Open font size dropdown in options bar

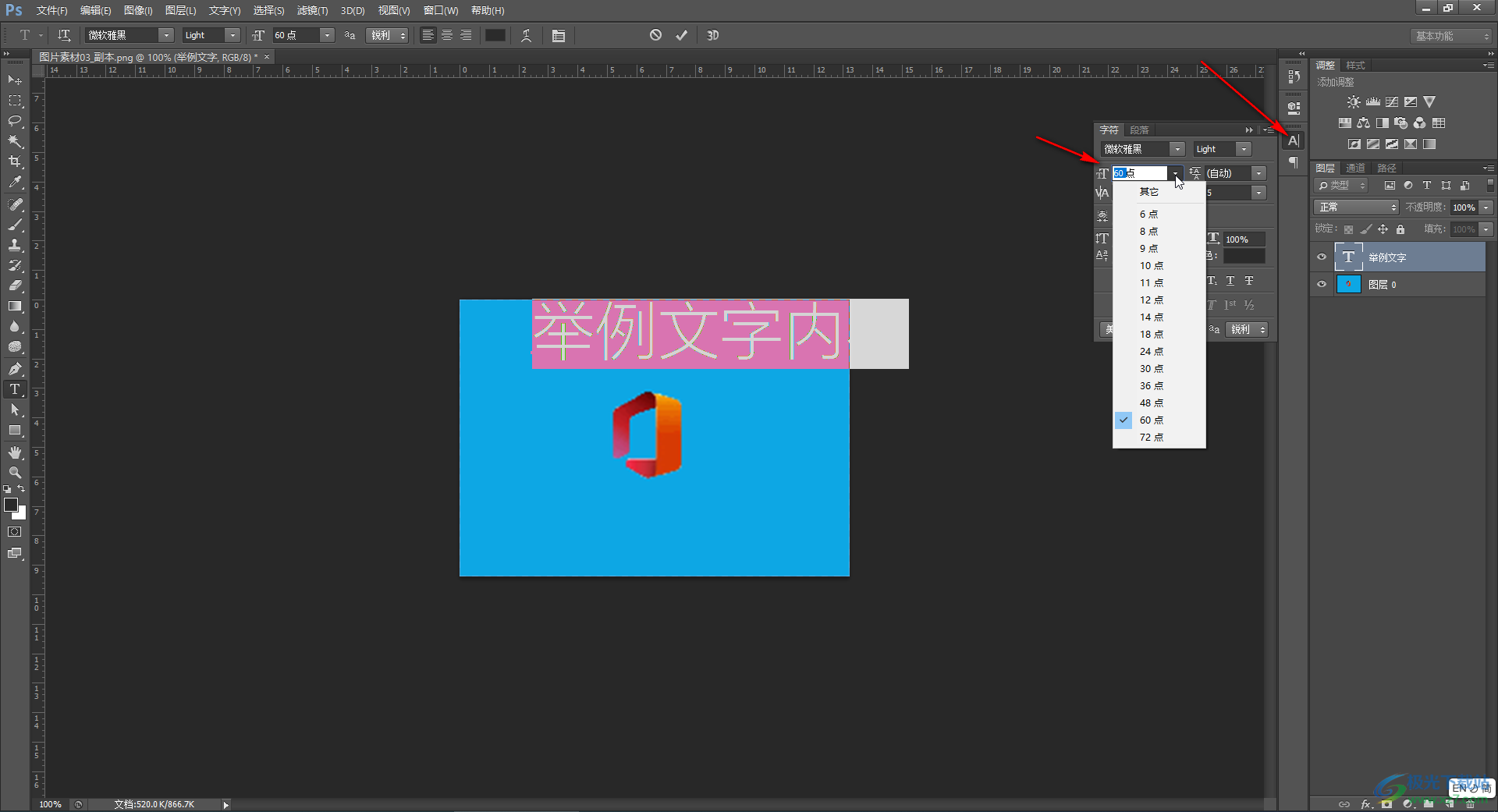(x=328, y=35)
